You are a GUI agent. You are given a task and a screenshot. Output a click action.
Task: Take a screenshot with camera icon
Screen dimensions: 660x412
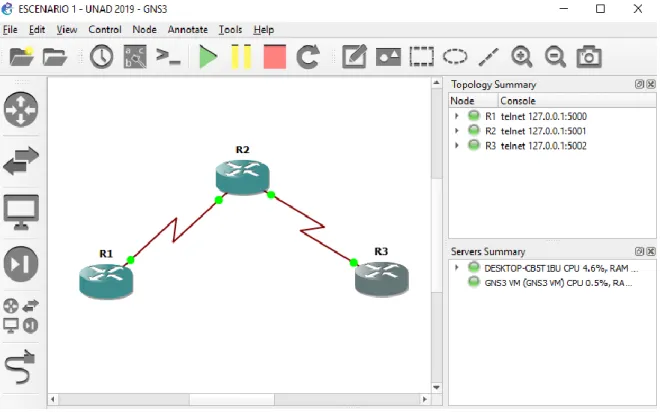tap(589, 57)
